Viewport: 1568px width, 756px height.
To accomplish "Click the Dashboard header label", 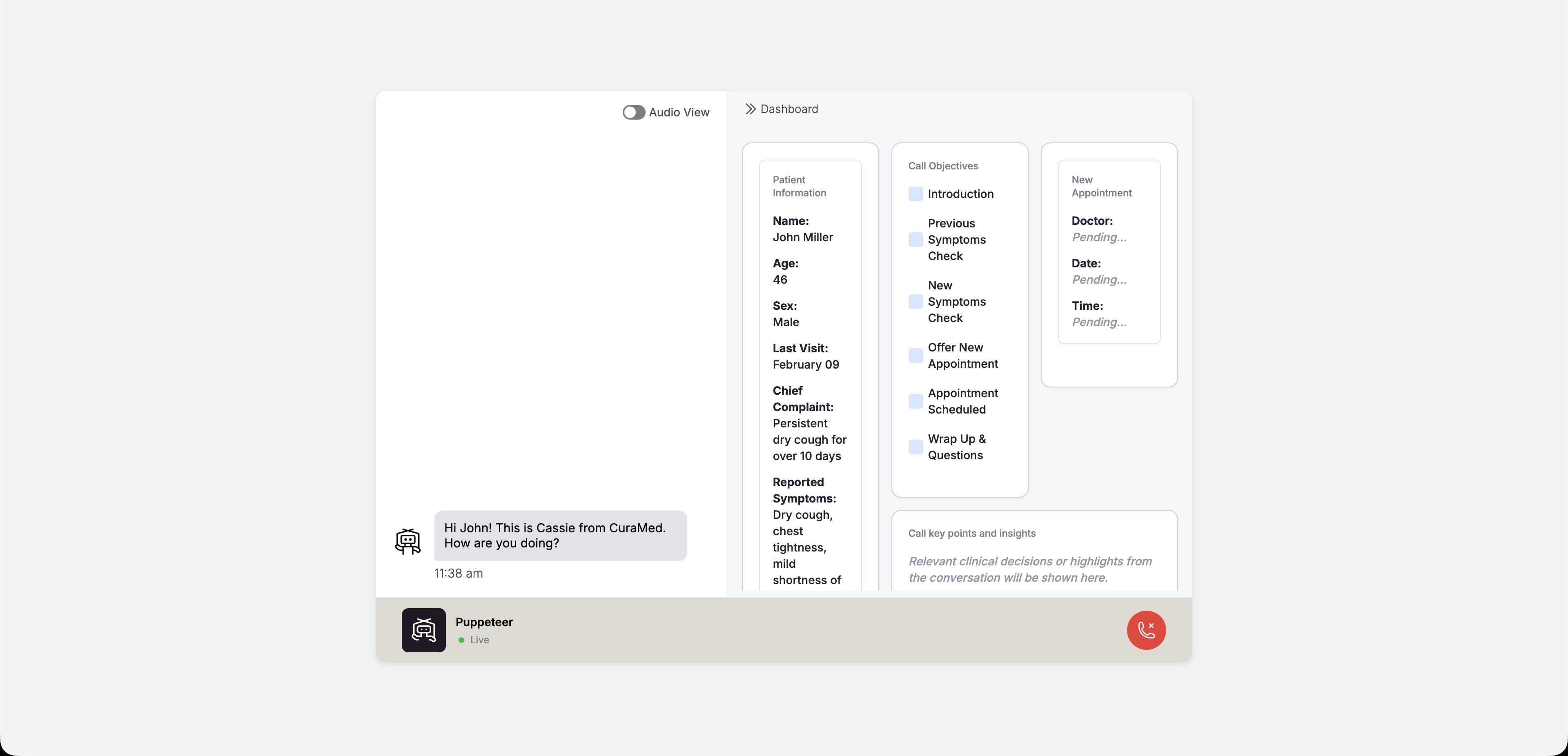I will tap(789, 109).
